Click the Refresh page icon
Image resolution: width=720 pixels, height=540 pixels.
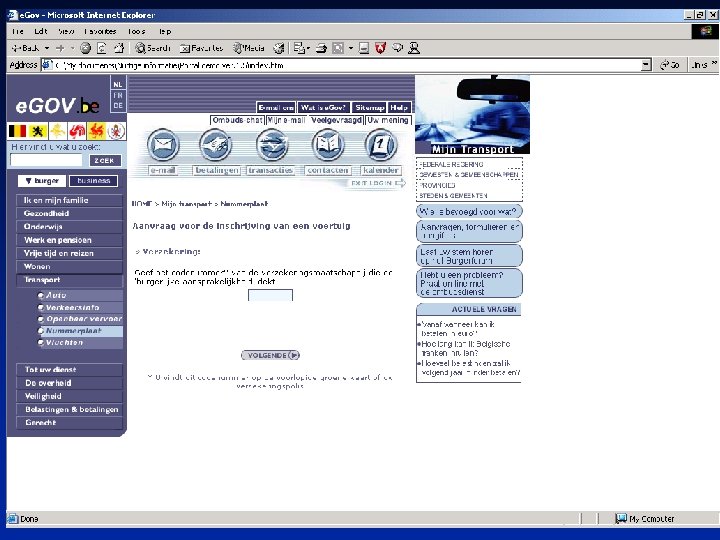[102, 48]
